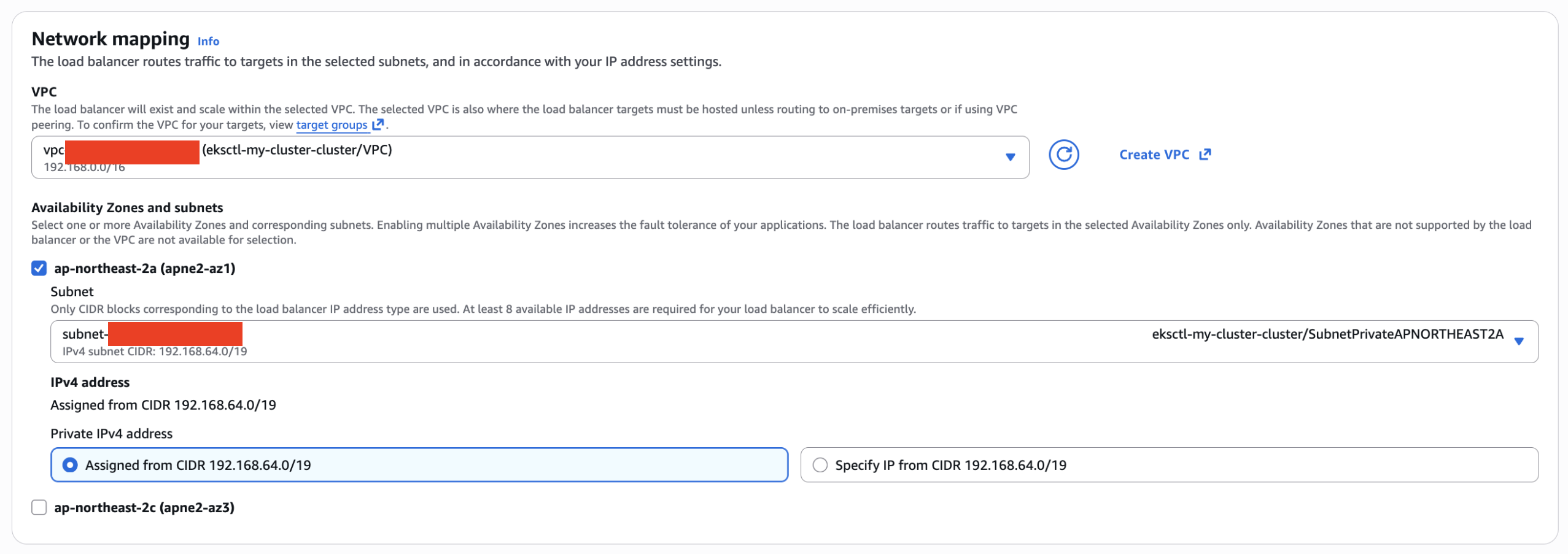Click the ap-northeast-2a (apne2-az1) label
The height and width of the screenshot is (557, 1568).
tap(145, 269)
